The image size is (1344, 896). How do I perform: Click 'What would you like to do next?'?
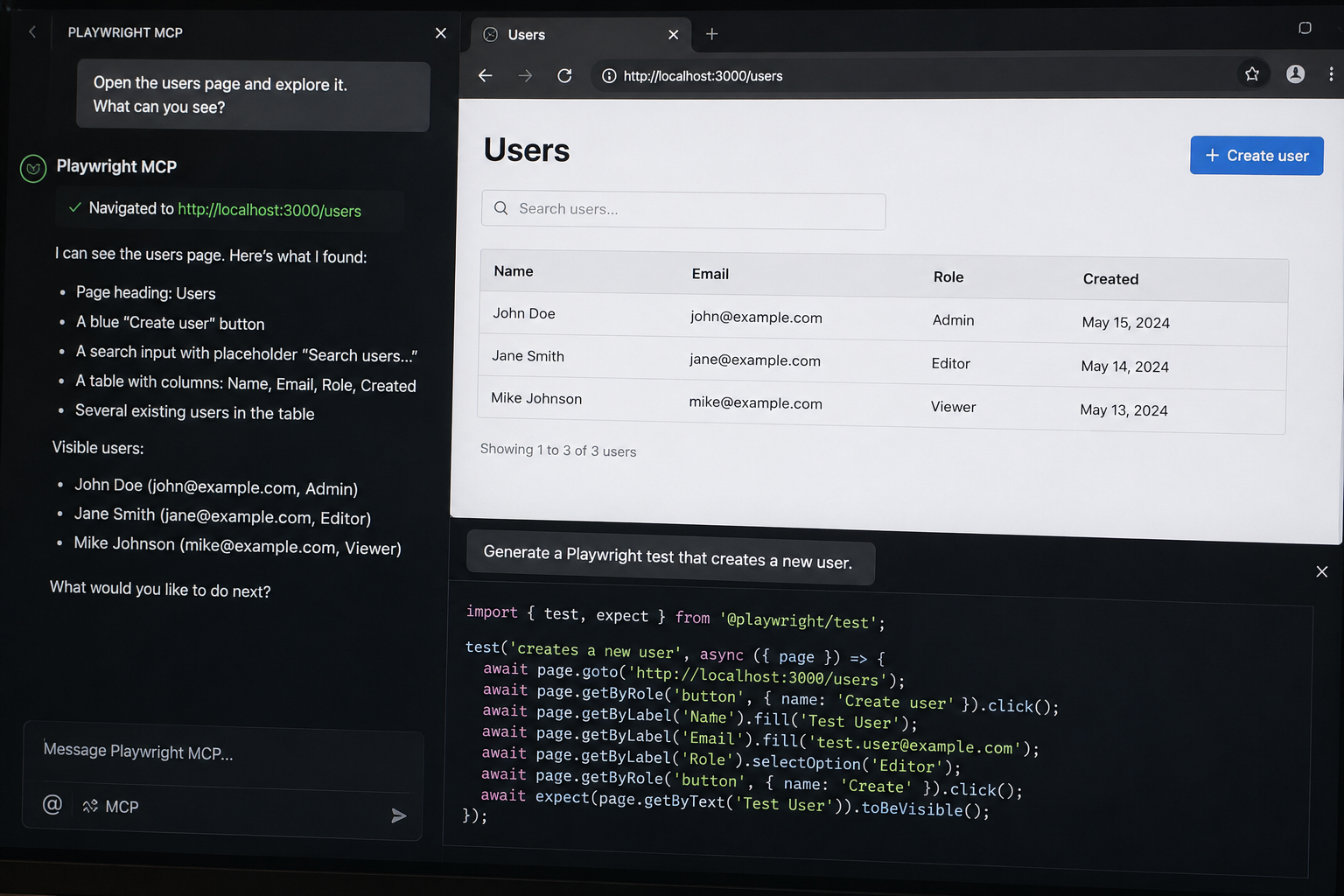[160, 589]
